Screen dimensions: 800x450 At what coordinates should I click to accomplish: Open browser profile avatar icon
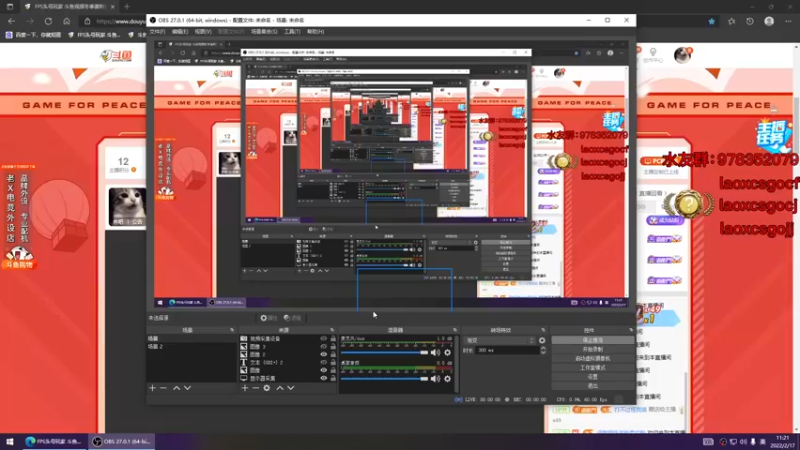coord(769,21)
